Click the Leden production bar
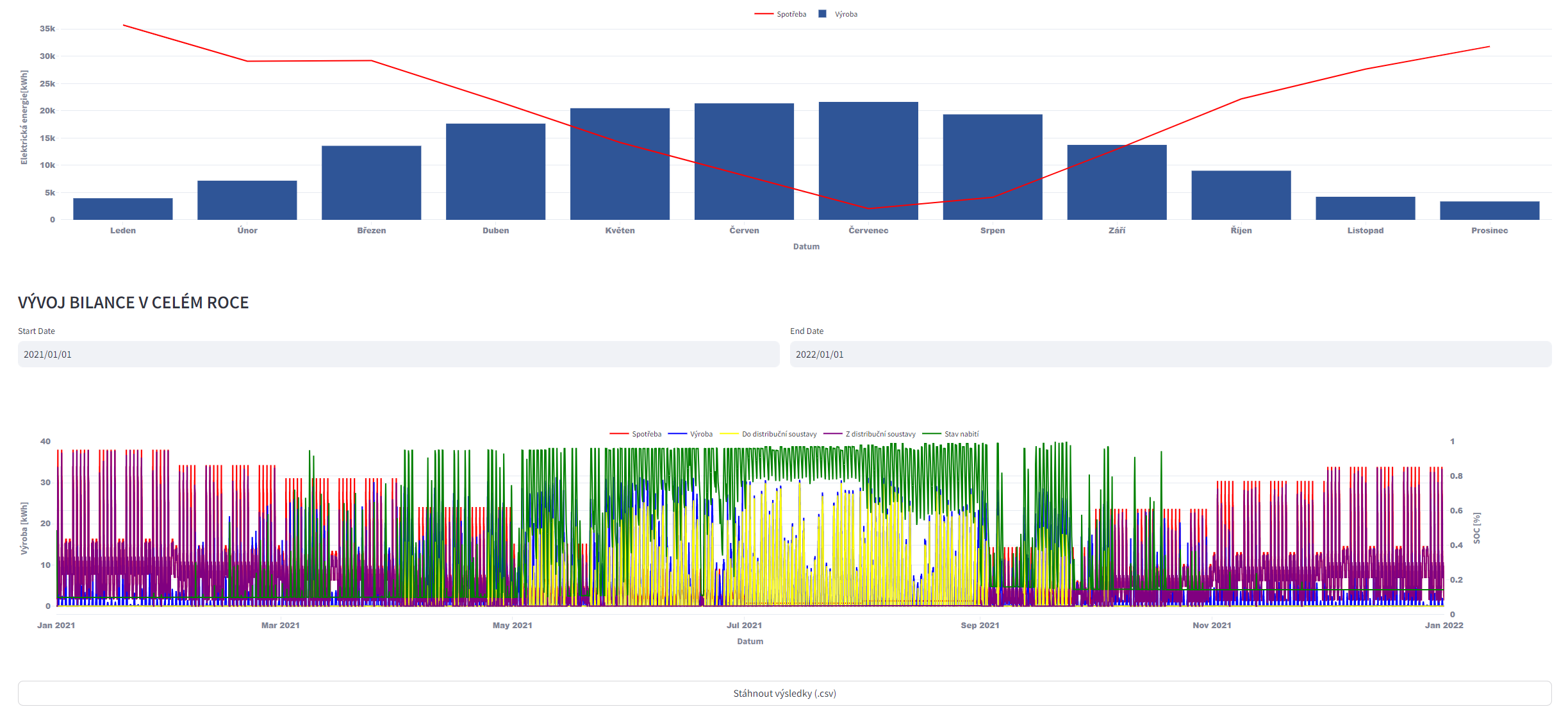This screenshot has height=716, width=1568. point(123,209)
